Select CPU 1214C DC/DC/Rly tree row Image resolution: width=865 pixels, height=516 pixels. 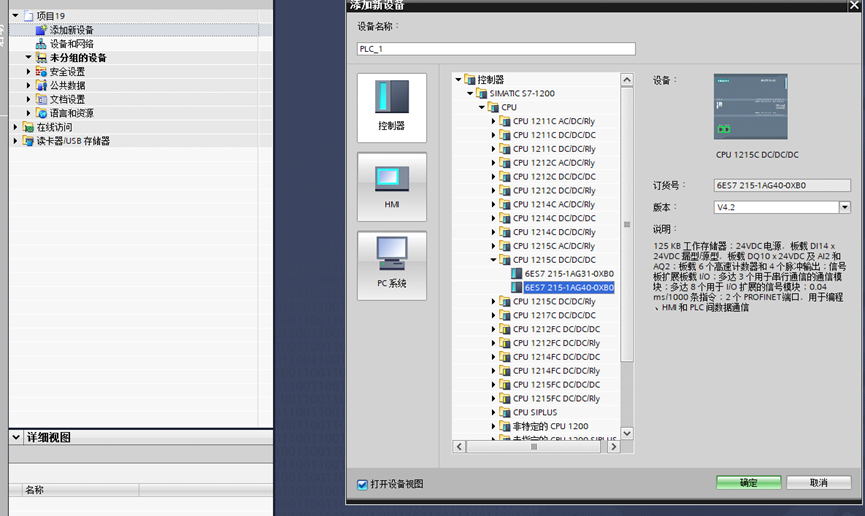554,232
